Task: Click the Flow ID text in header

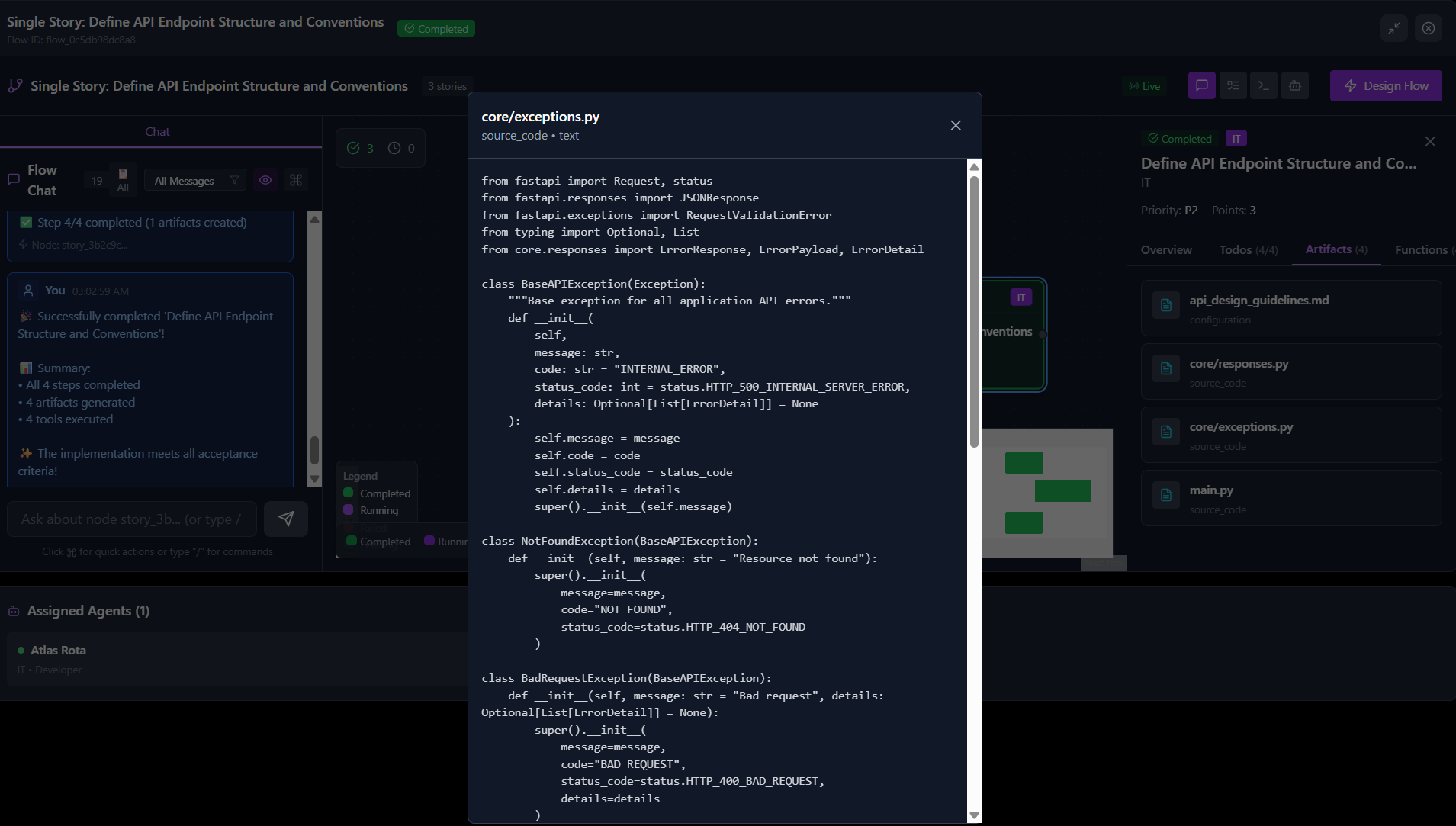Action: (71, 40)
